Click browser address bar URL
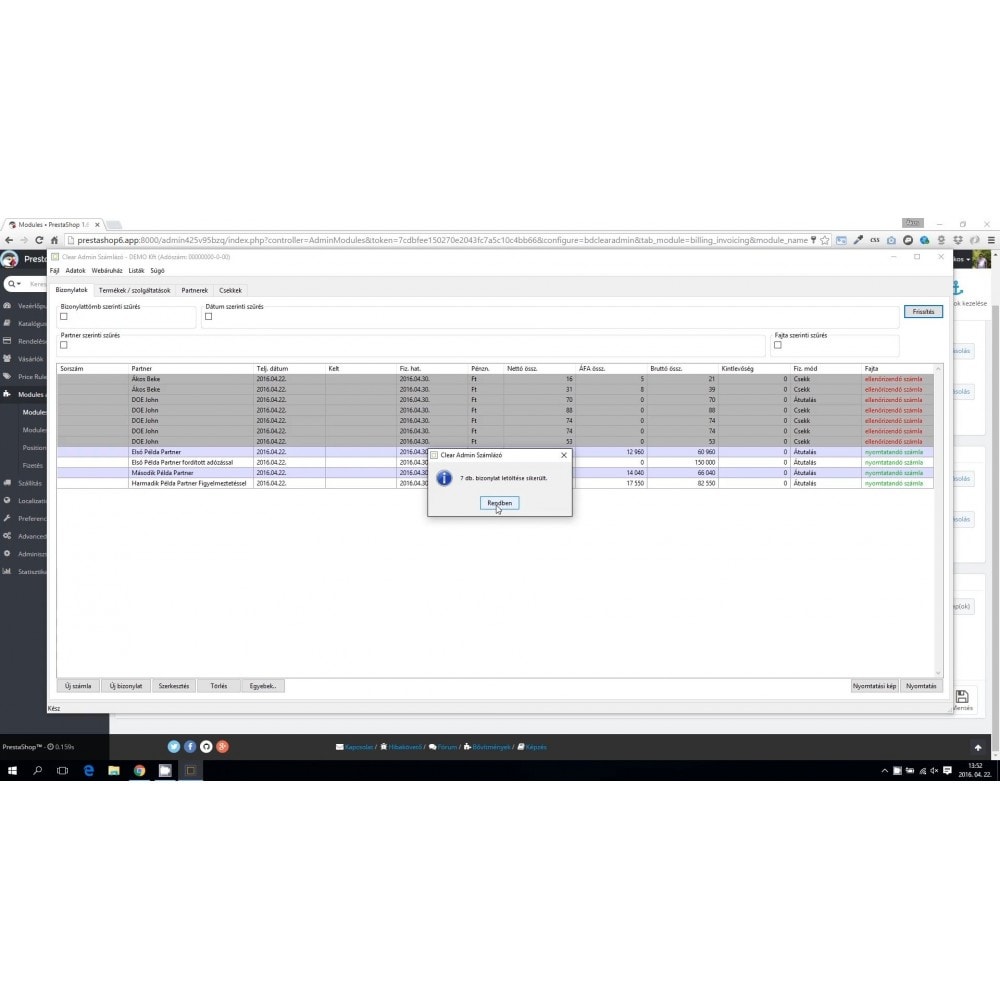Viewport: 1000px width, 1000px height. point(443,240)
